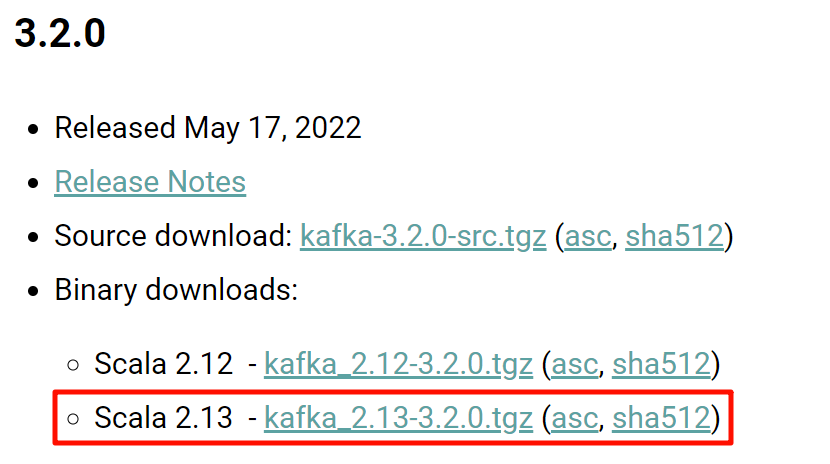Open asc signature for source download

(590, 237)
